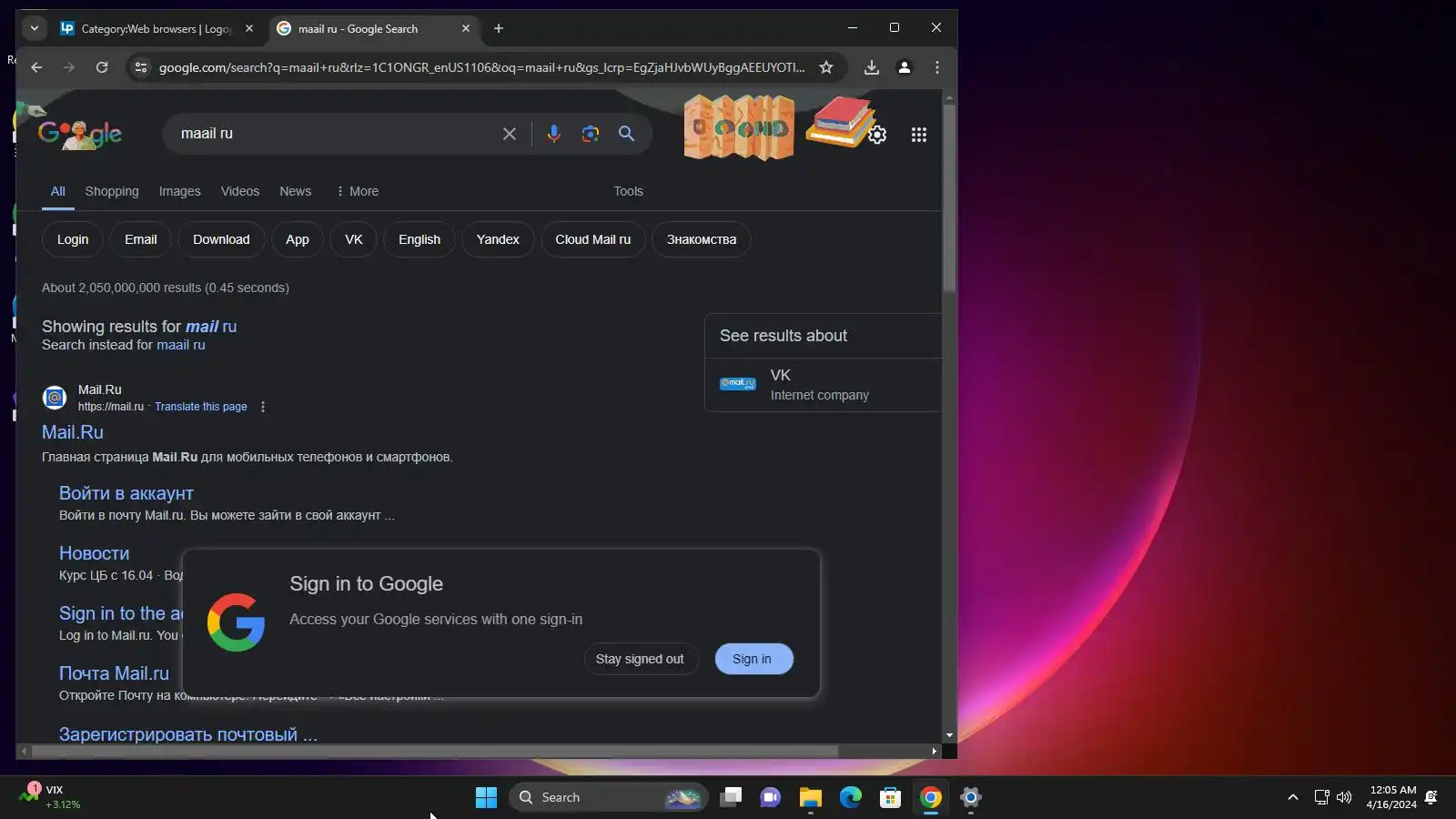Screen dimensions: 1456x819
Task: Open Google quick settings gear
Action: (877, 135)
